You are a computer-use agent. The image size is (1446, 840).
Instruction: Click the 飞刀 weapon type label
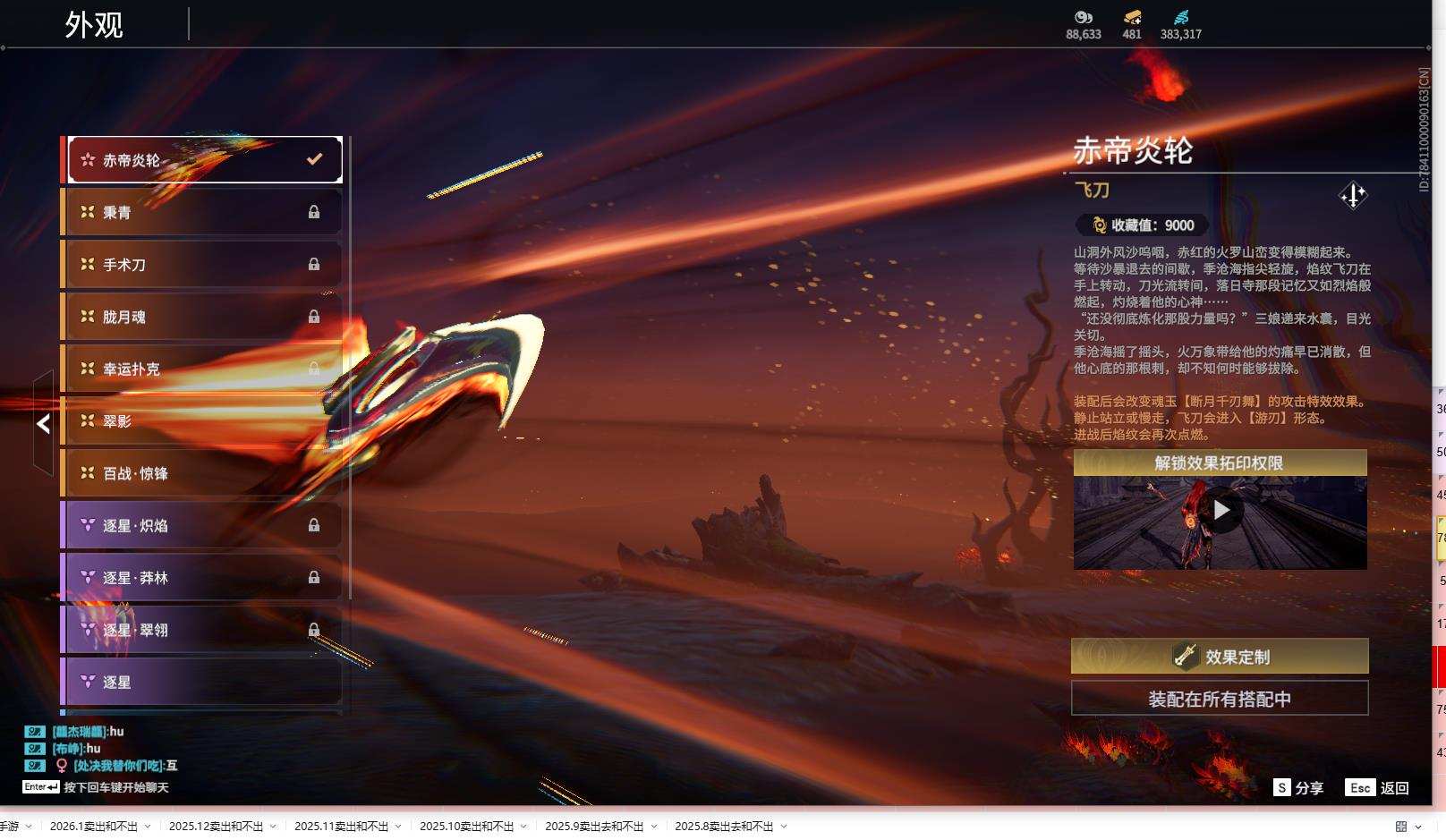(1092, 190)
